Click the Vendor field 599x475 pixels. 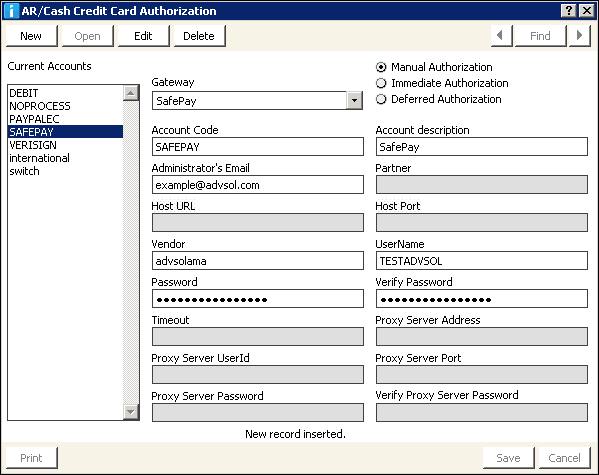coord(258,261)
